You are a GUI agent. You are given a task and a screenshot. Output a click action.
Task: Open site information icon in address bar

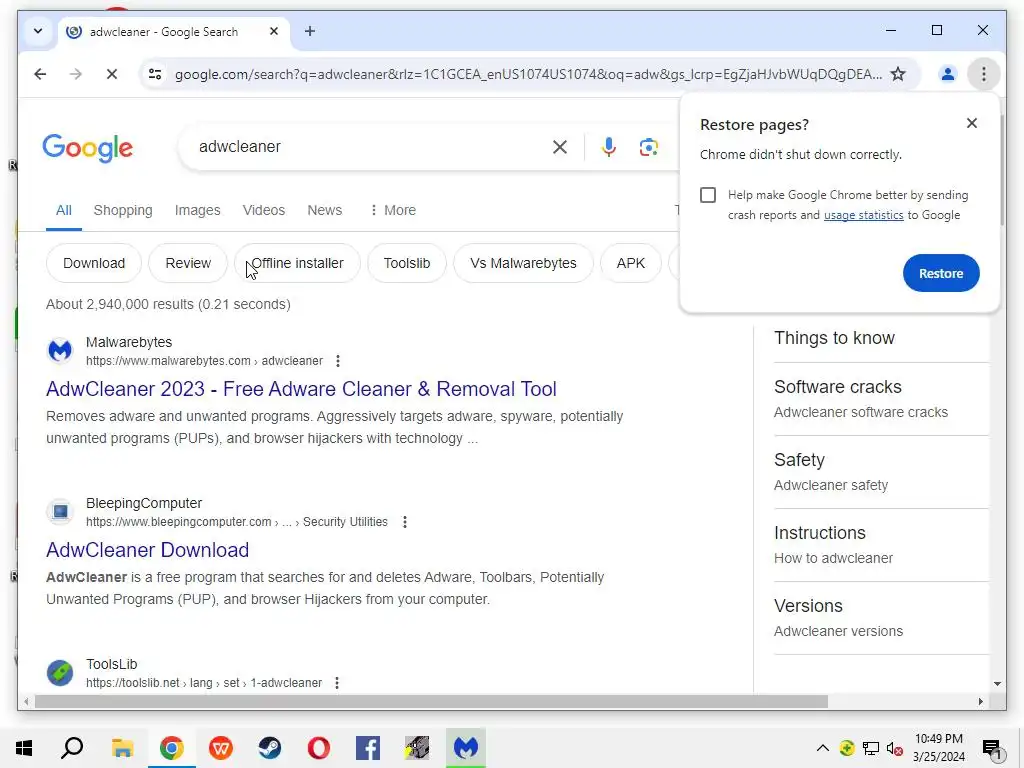(155, 74)
